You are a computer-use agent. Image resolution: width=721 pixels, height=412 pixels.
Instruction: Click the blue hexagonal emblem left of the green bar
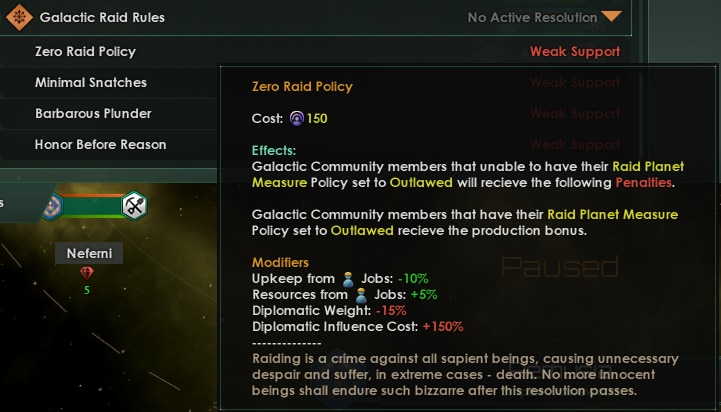(x=53, y=206)
